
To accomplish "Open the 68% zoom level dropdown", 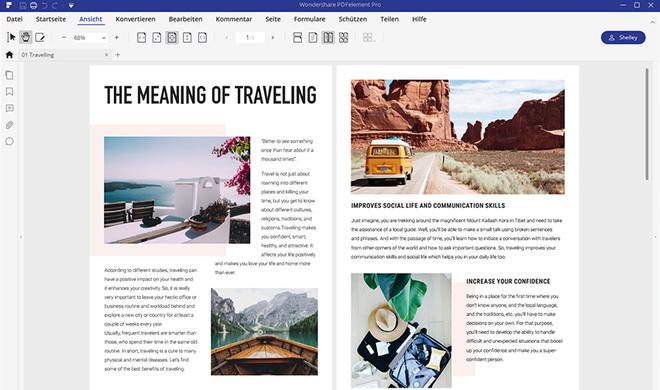I will [104, 38].
